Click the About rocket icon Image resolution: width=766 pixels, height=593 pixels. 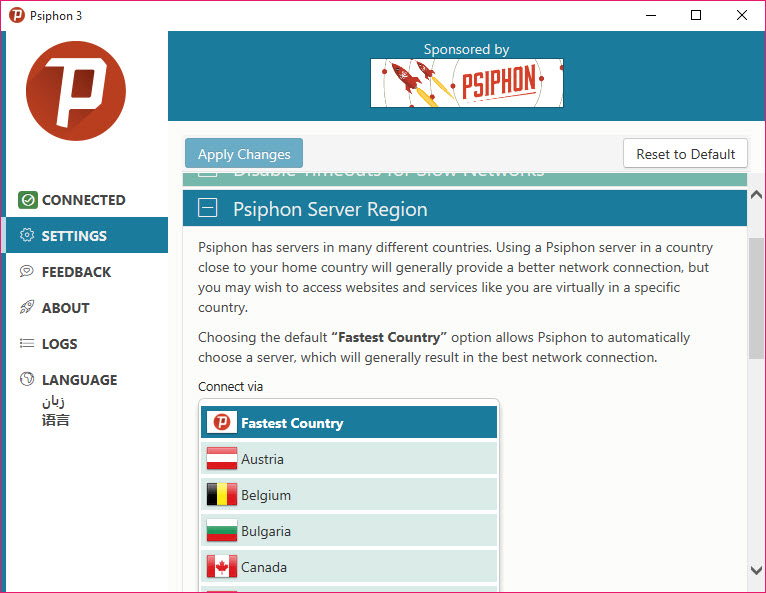[x=26, y=307]
